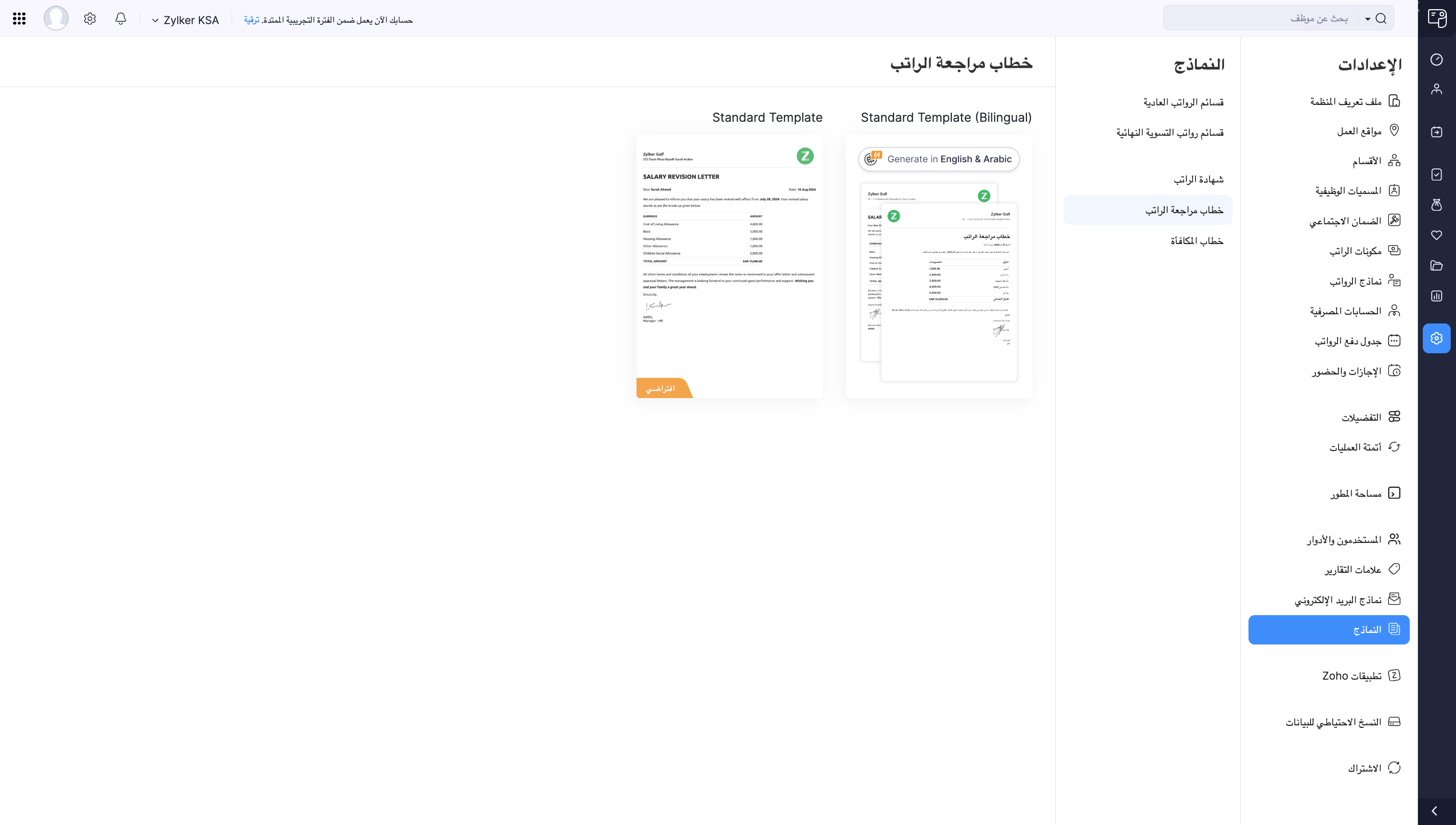The width and height of the screenshot is (1456, 825).
Task: Open the Documents folder icon in right rail
Action: 1437,265
